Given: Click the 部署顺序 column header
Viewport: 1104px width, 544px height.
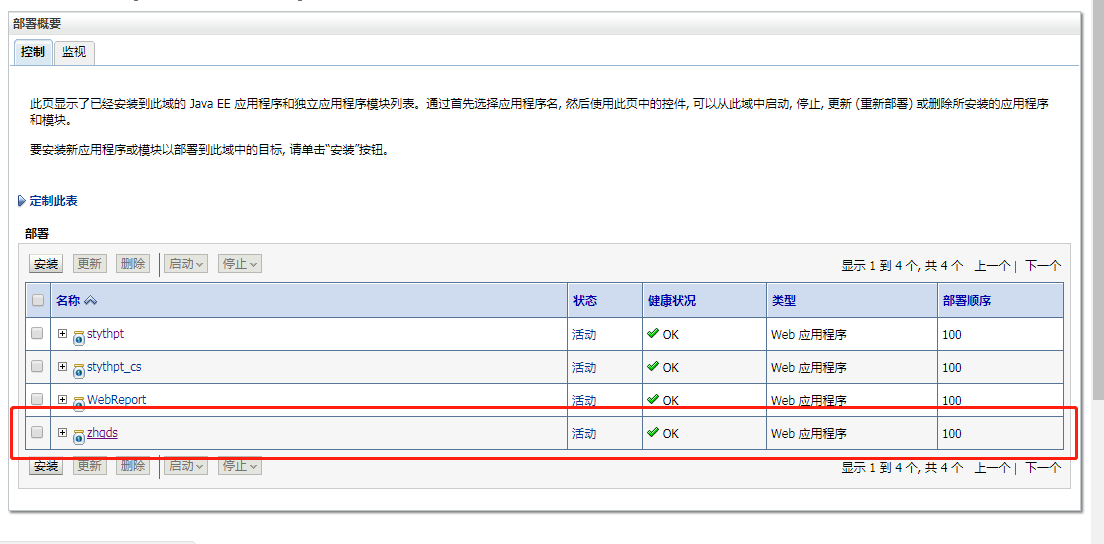Looking at the screenshot, I should point(967,301).
